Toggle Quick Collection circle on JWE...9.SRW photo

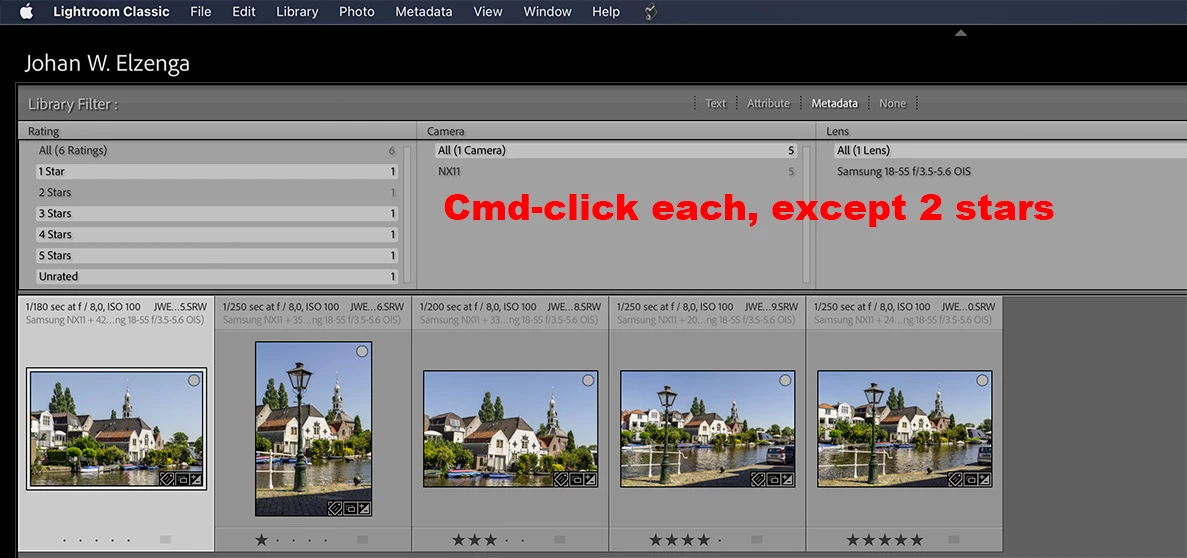pos(785,380)
